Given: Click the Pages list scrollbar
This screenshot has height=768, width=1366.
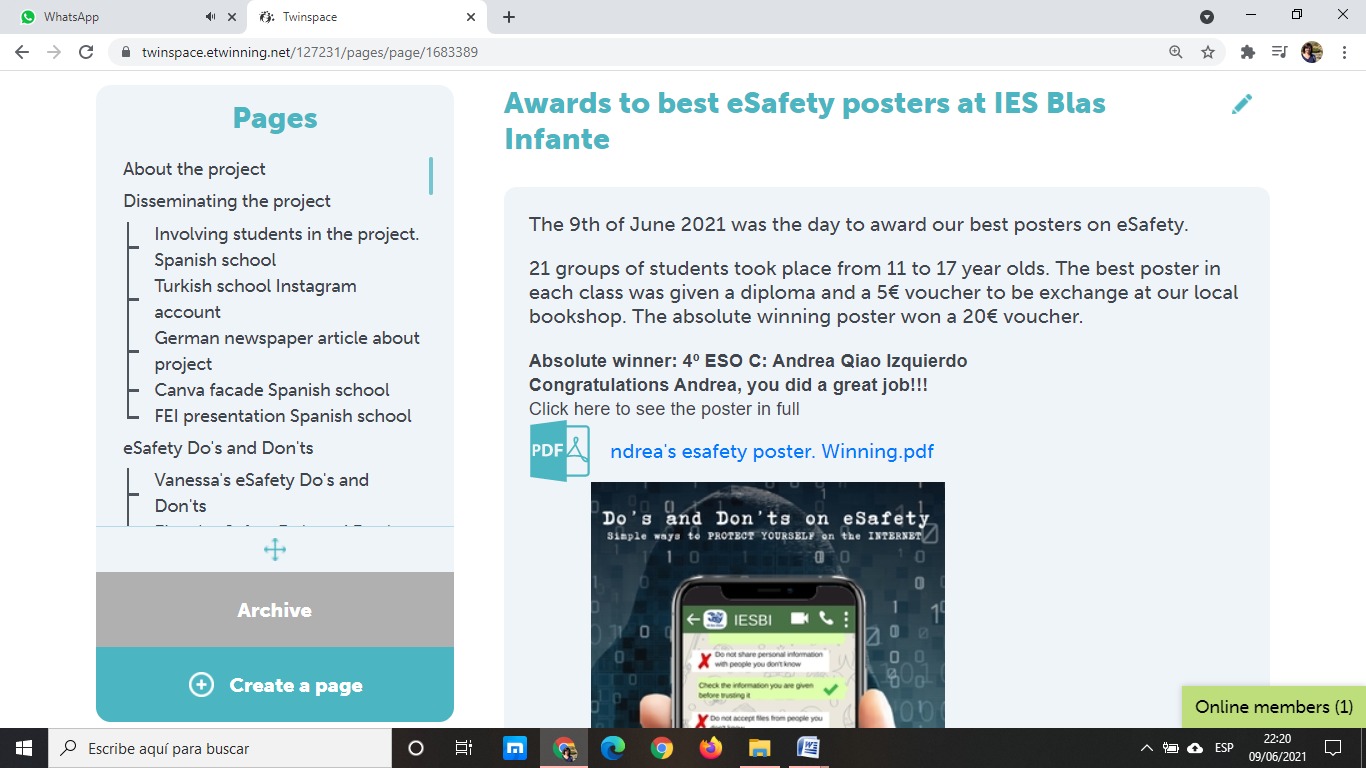Looking at the screenshot, I should [431, 176].
